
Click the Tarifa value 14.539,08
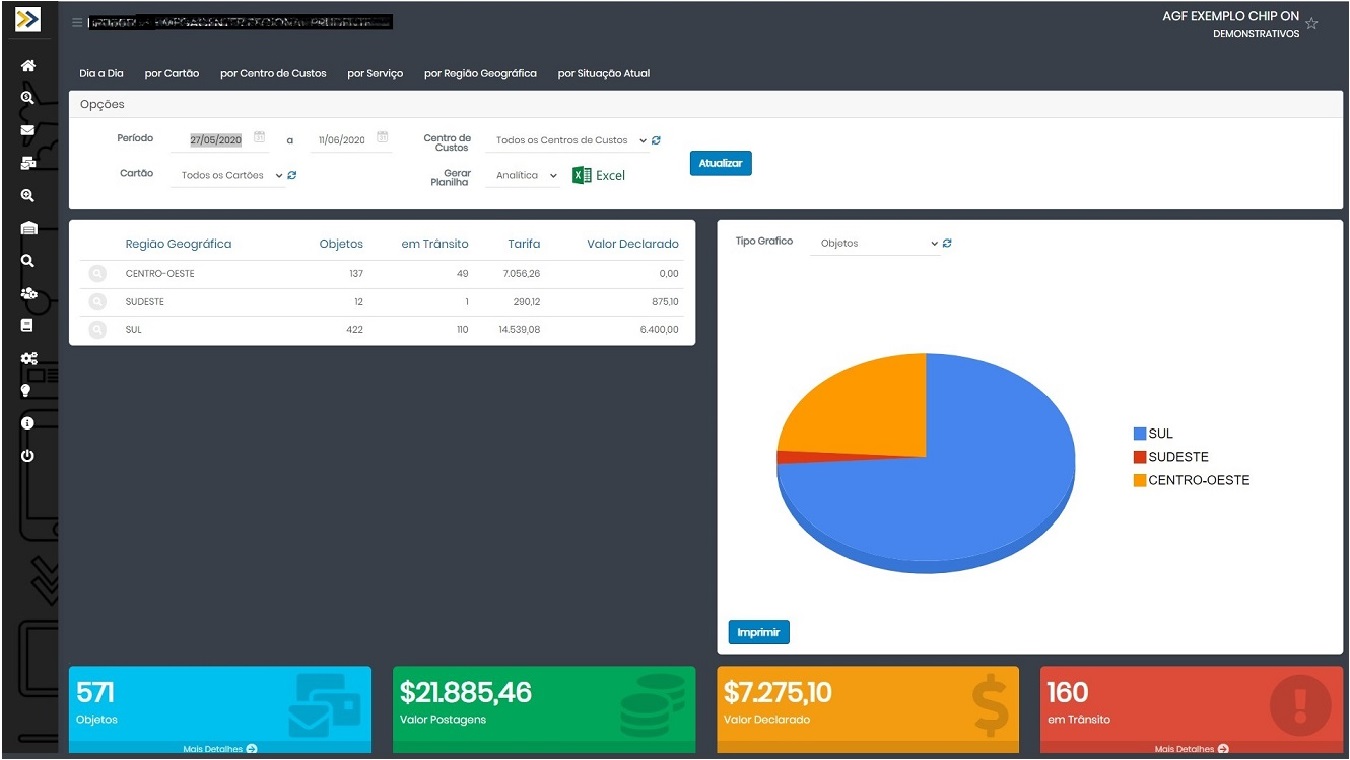point(519,330)
